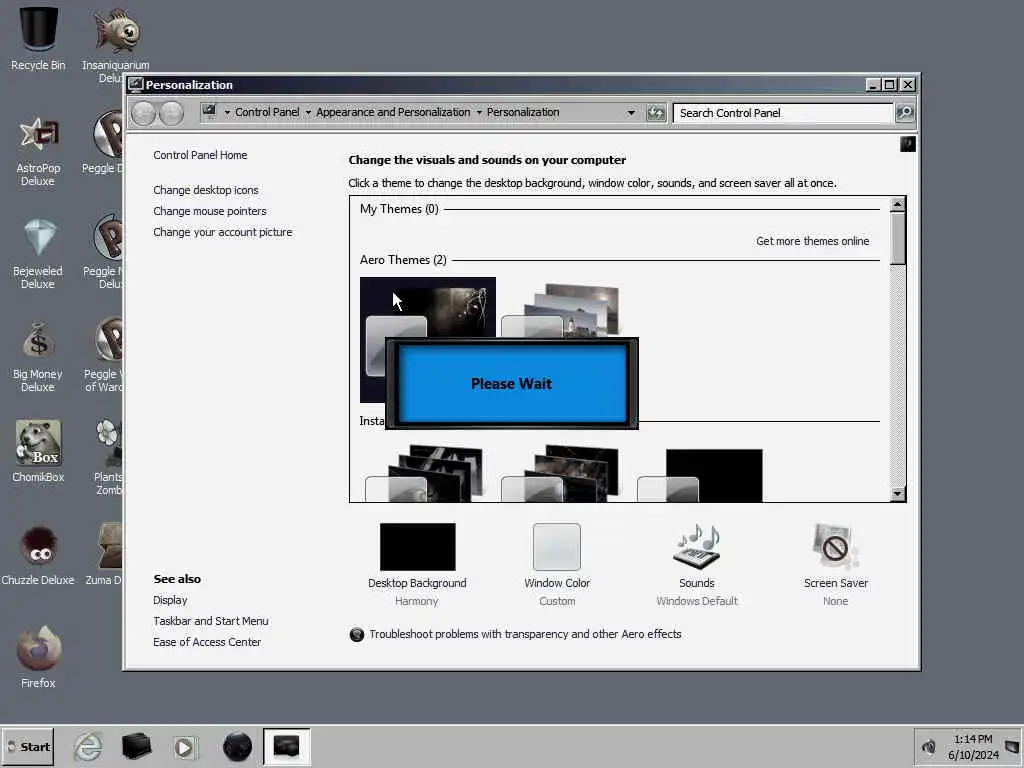Open Firefox desktop icon
1024x768 pixels.
38,657
